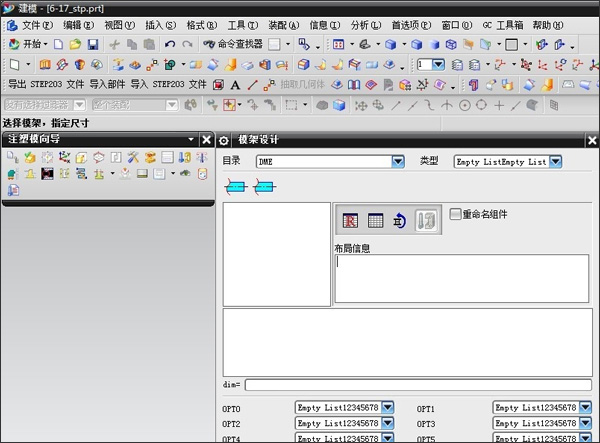Select the first cyan mold base icon

[x=234, y=185]
